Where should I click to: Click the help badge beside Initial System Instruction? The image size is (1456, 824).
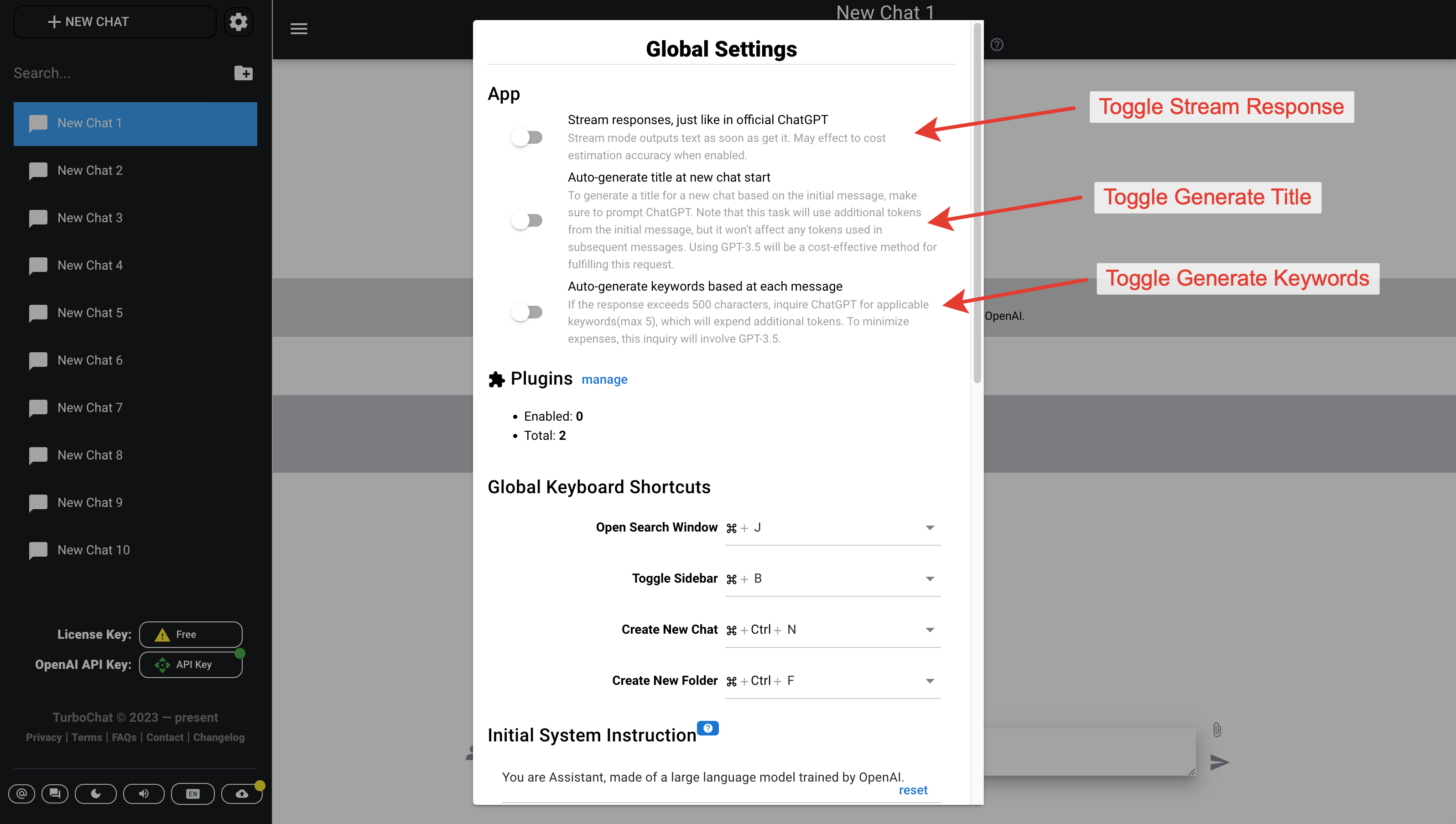point(707,728)
